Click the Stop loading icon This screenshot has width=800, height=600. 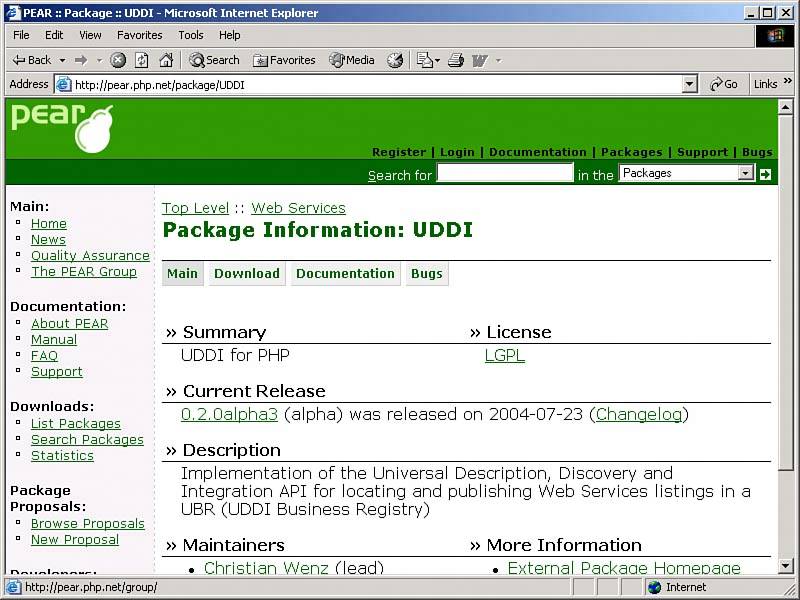[x=118, y=60]
